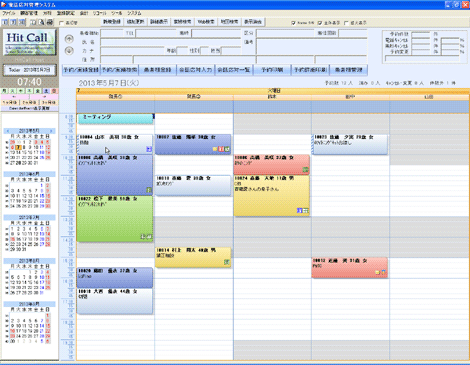Click yellow note icon on appointment 10012

[378, 272]
